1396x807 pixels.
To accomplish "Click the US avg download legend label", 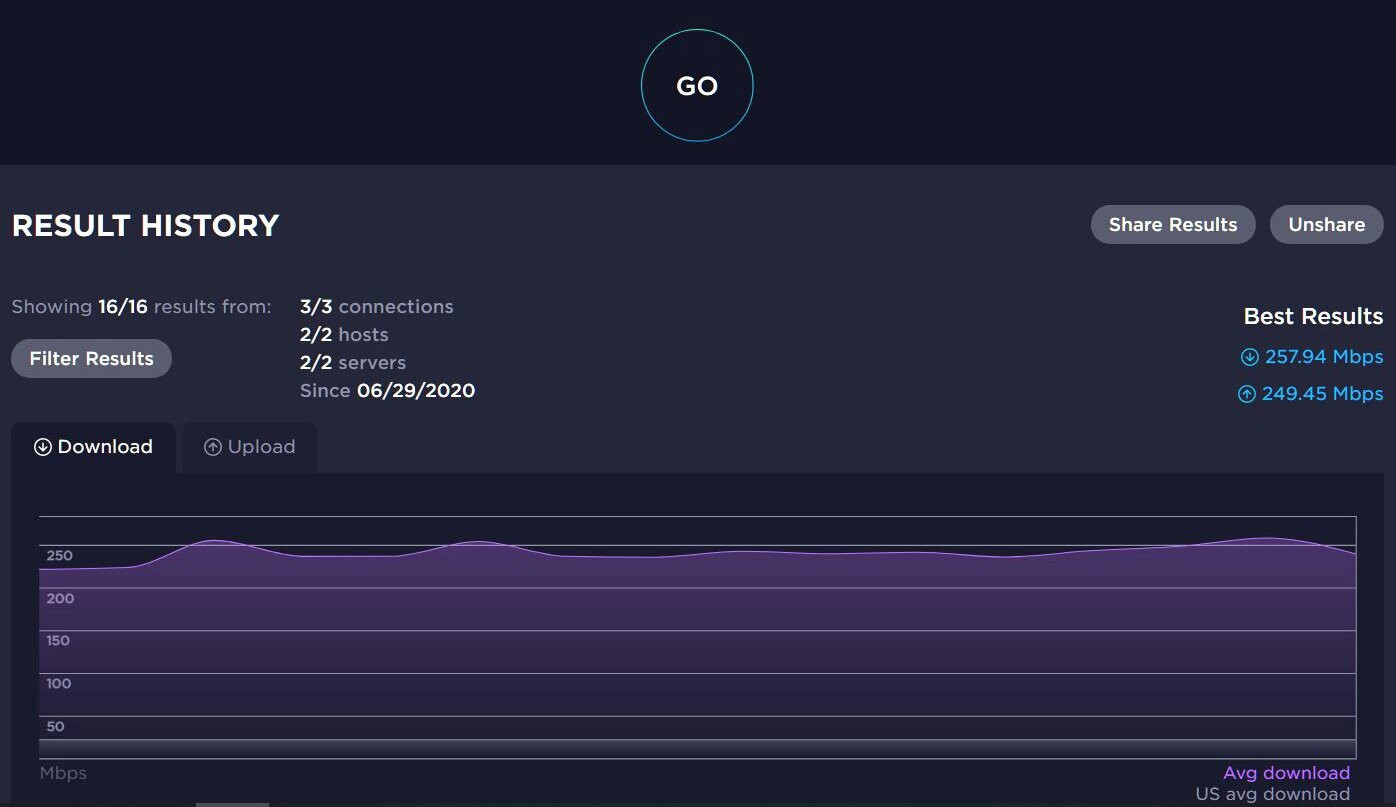I will 1272,794.
